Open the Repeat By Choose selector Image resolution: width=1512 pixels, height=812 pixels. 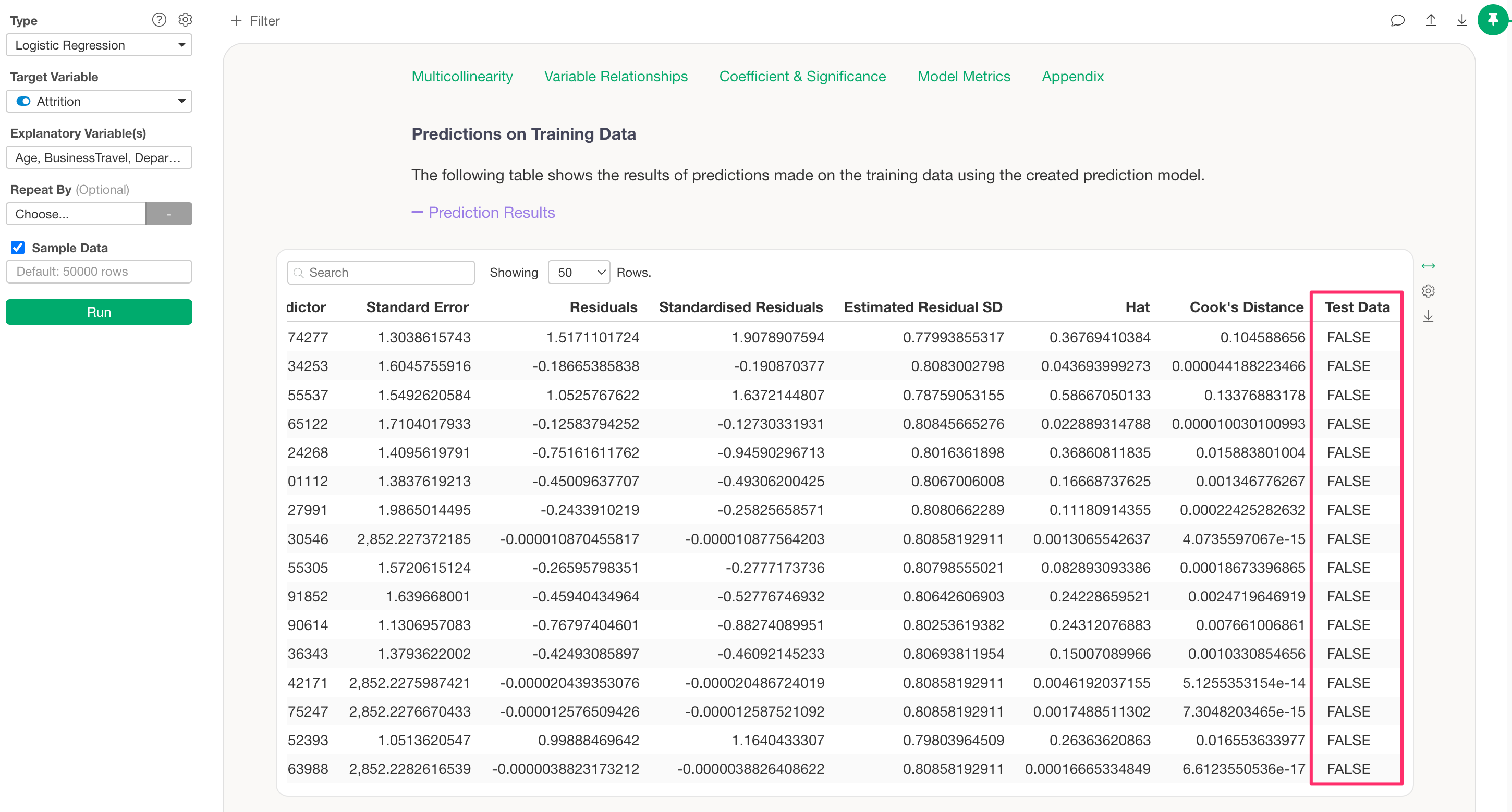[x=76, y=214]
